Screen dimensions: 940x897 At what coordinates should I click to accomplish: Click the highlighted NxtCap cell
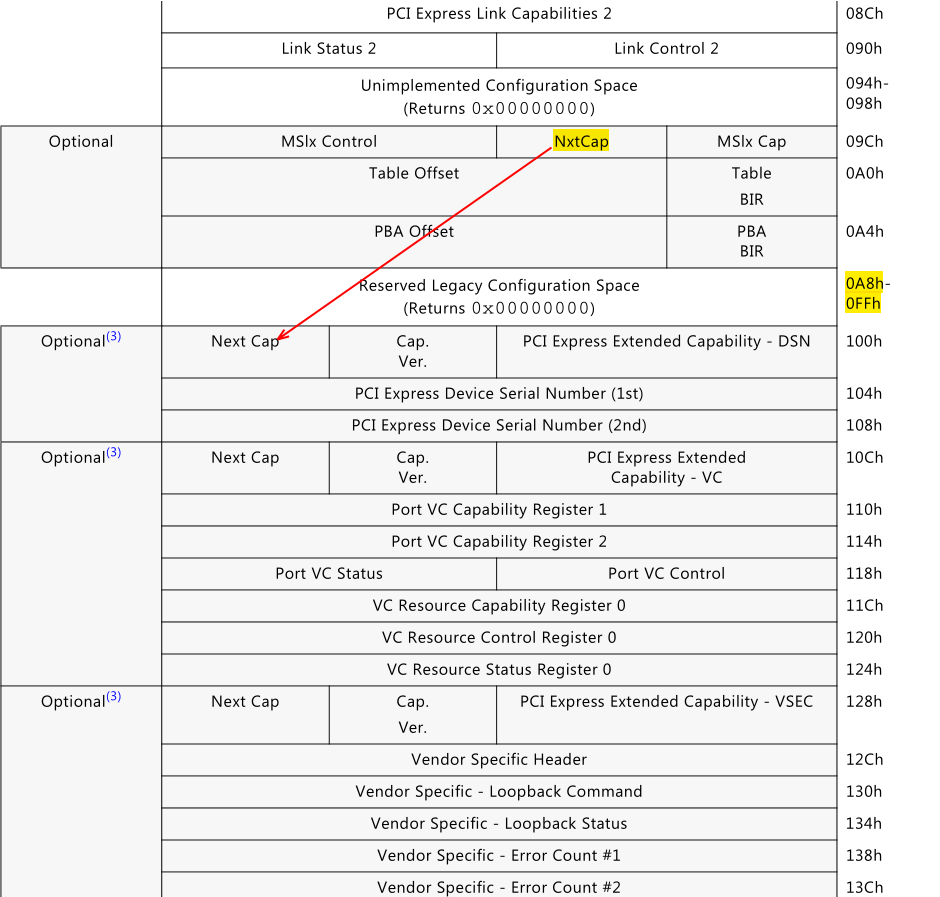[582, 142]
